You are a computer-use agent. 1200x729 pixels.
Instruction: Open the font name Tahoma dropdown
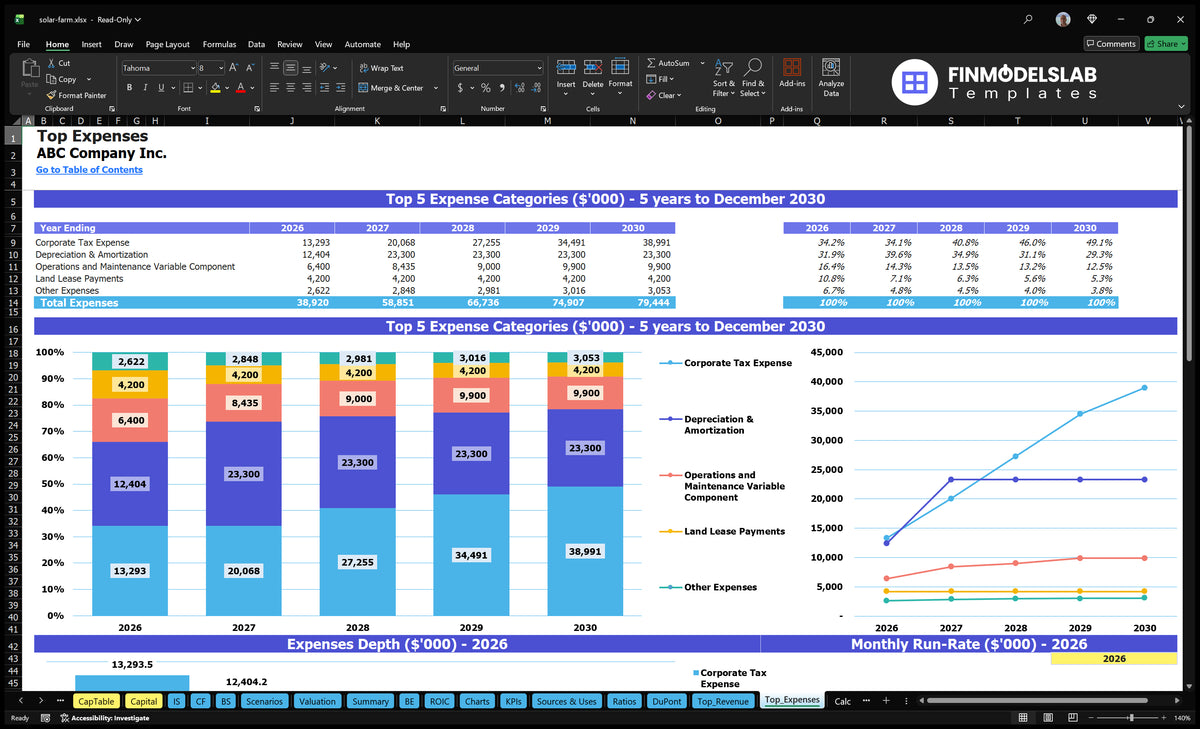pos(192,68)
